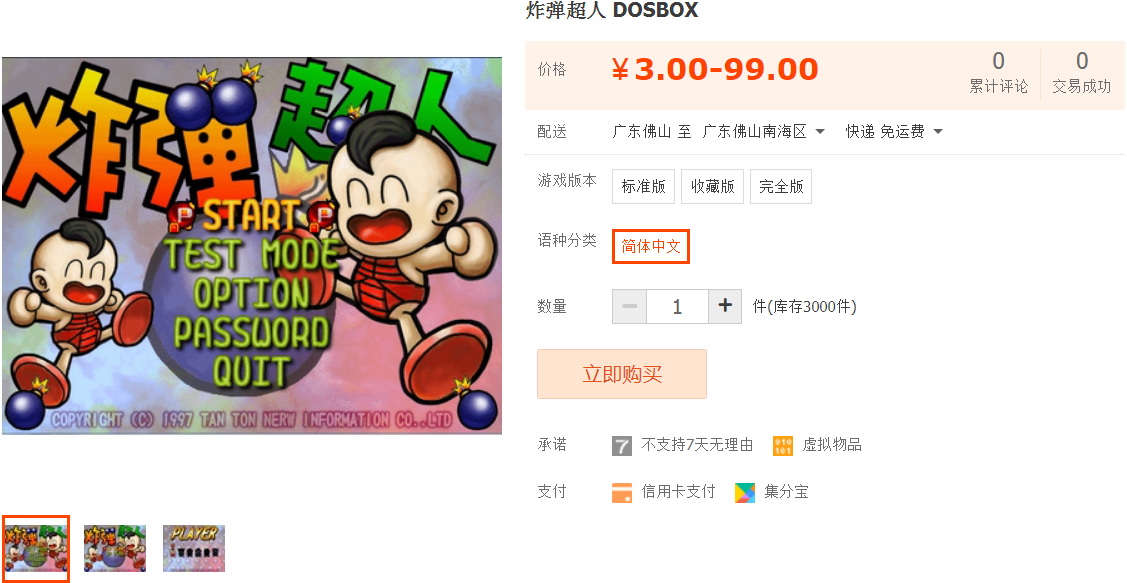
Task: Click the credit card payment icon
Action: 622,492
